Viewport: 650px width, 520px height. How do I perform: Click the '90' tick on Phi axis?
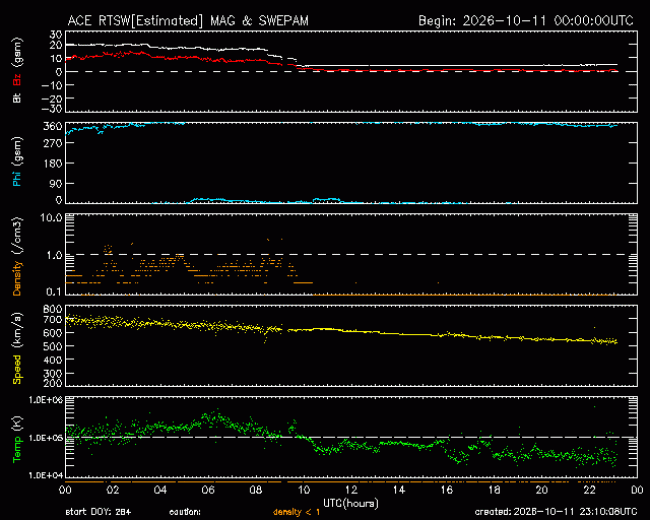click(56, 184)
